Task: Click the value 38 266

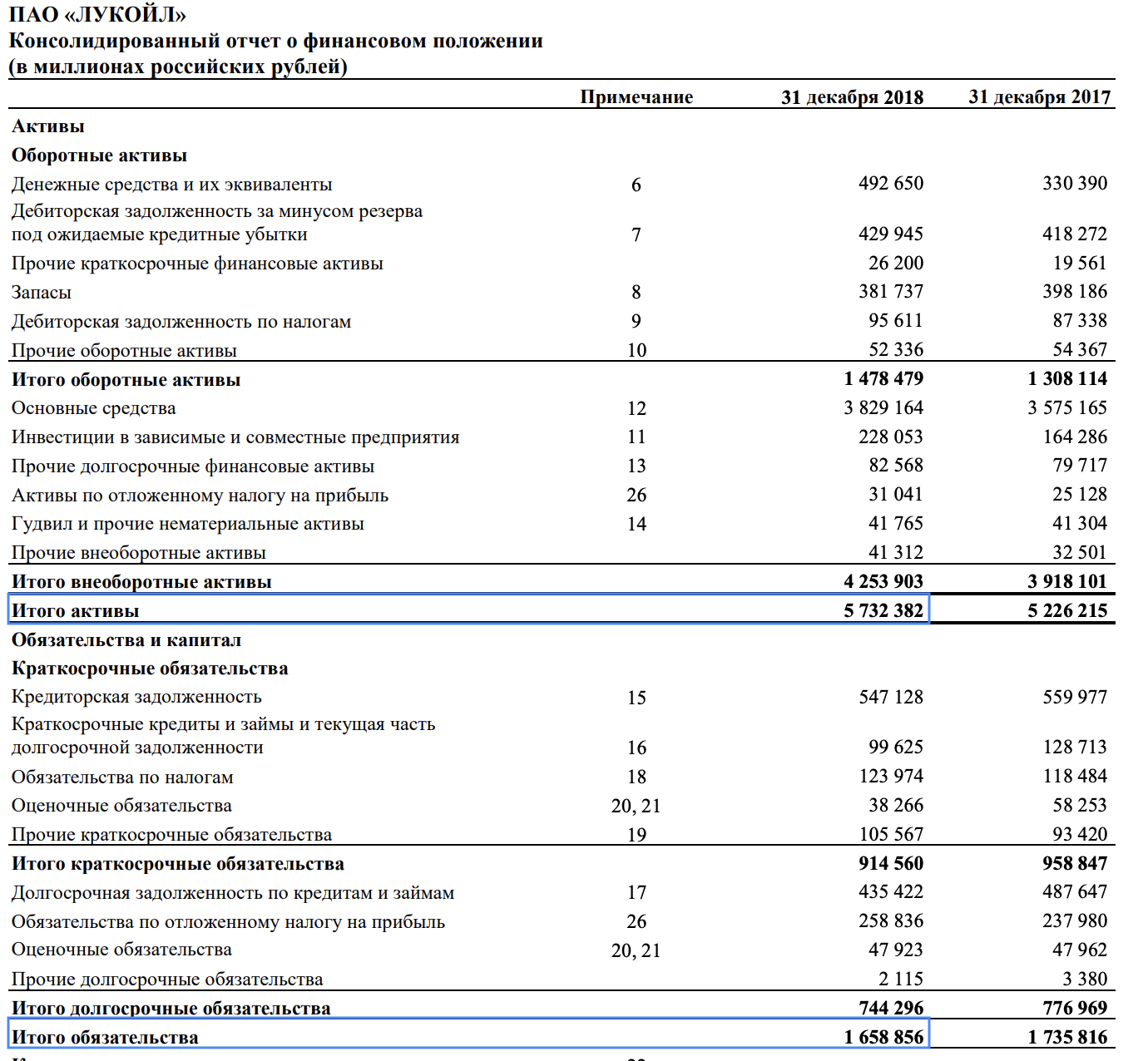Action: [x=896, y=806]
